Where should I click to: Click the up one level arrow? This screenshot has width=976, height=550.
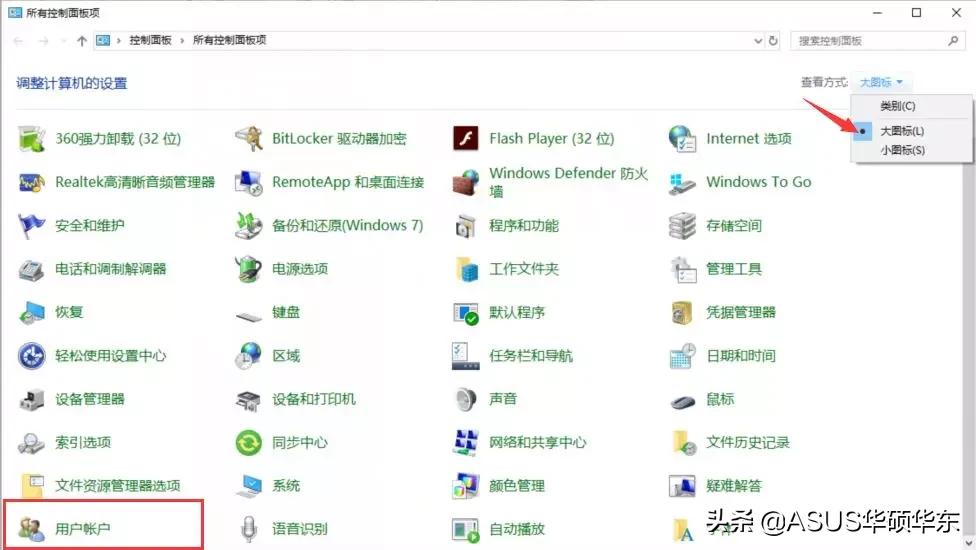[x=82, y=41]
